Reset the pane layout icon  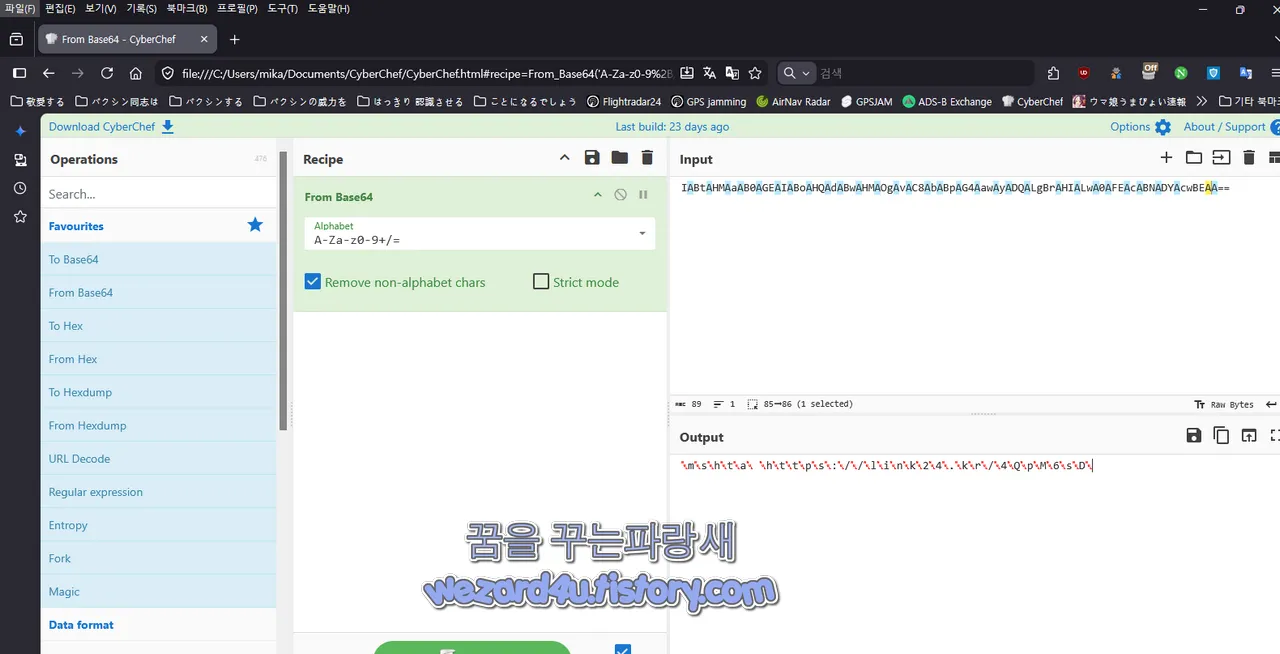pyautogui.click(x=1275, y=158)
